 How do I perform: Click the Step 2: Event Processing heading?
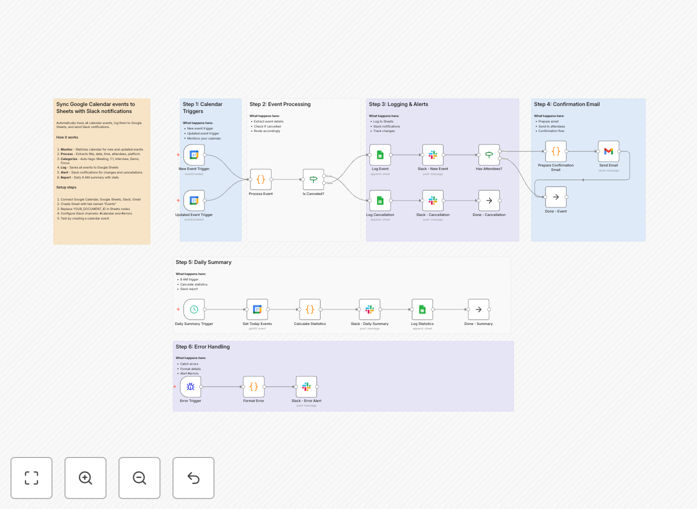tap(280, 104)
